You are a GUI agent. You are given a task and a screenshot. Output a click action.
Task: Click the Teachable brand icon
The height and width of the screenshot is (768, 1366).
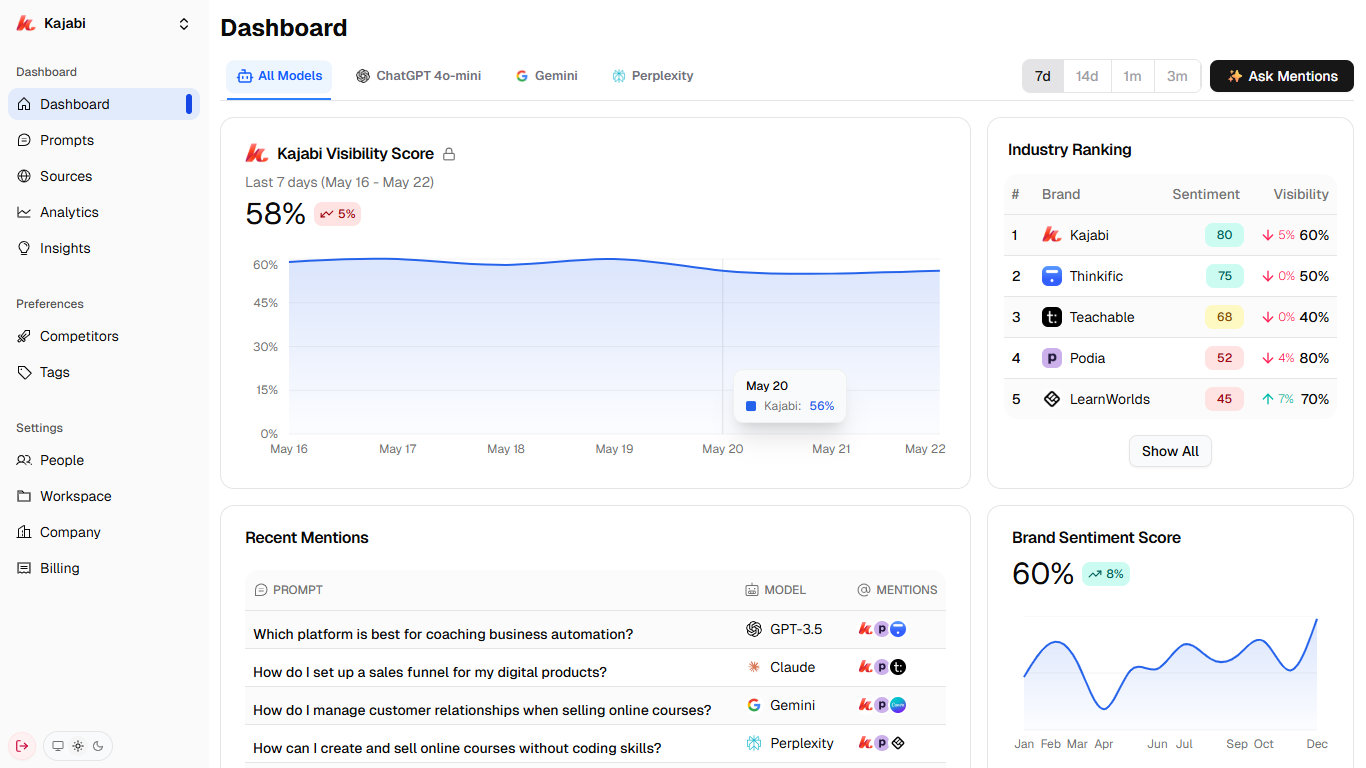[x=1051, y=317]
